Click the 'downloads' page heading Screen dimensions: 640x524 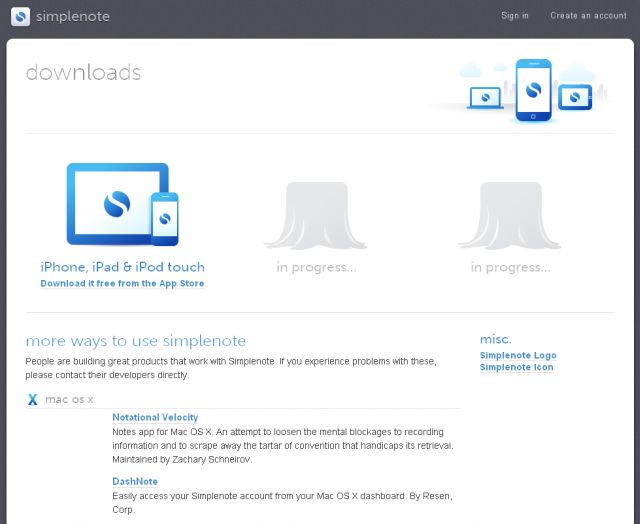click(x=83, y=73)
